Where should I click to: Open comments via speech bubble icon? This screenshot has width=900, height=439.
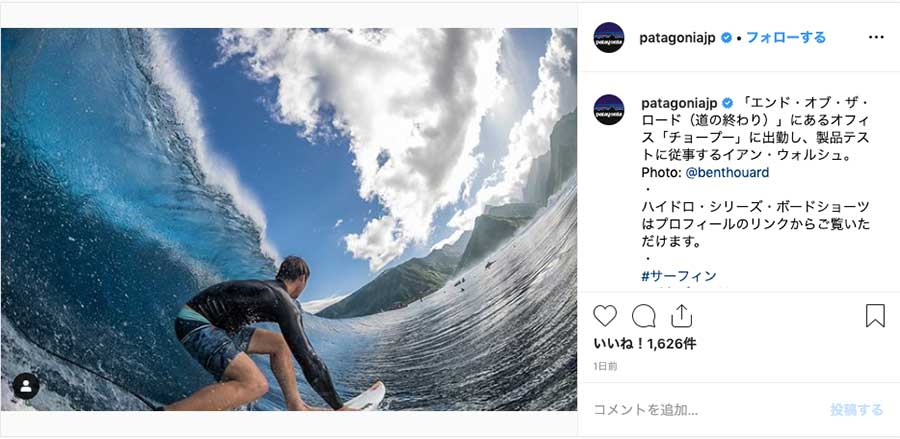coord(643,316)
